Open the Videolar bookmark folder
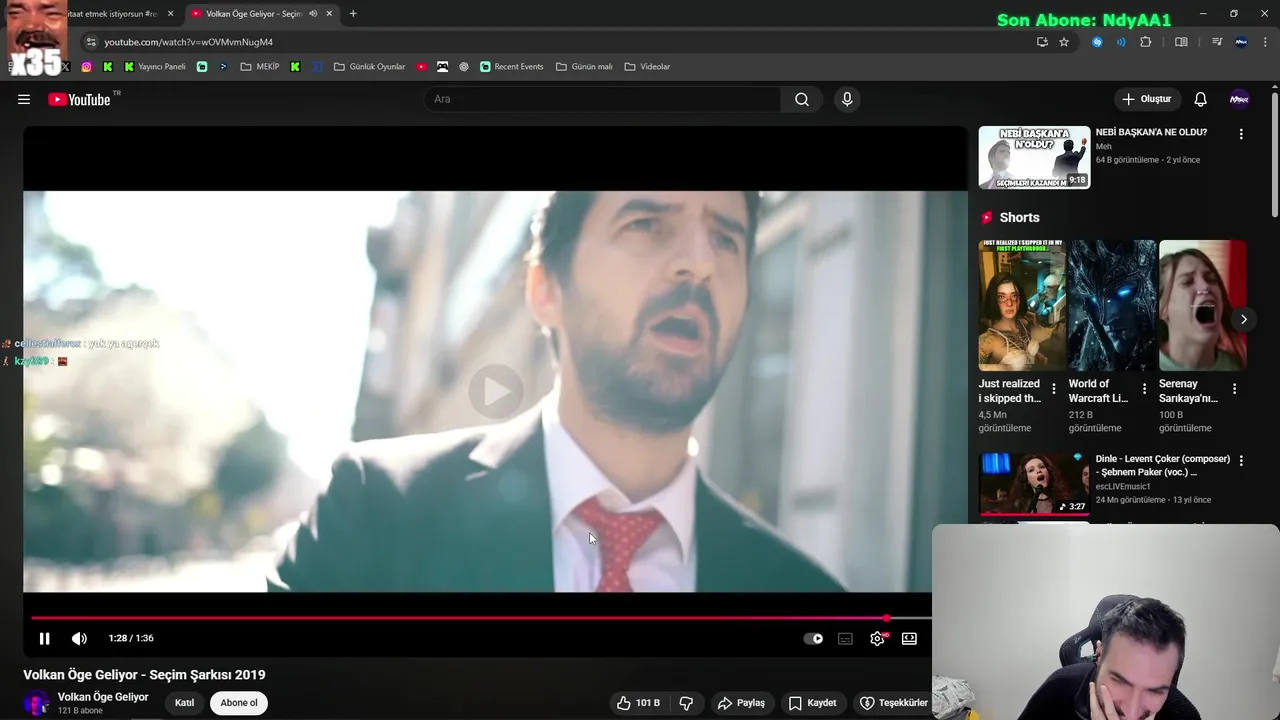This screenshot has height=720, width=1280. 647,67
